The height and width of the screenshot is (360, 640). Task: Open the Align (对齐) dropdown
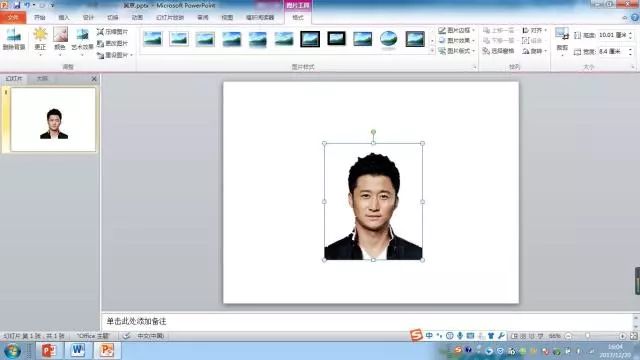coord(534,30)
